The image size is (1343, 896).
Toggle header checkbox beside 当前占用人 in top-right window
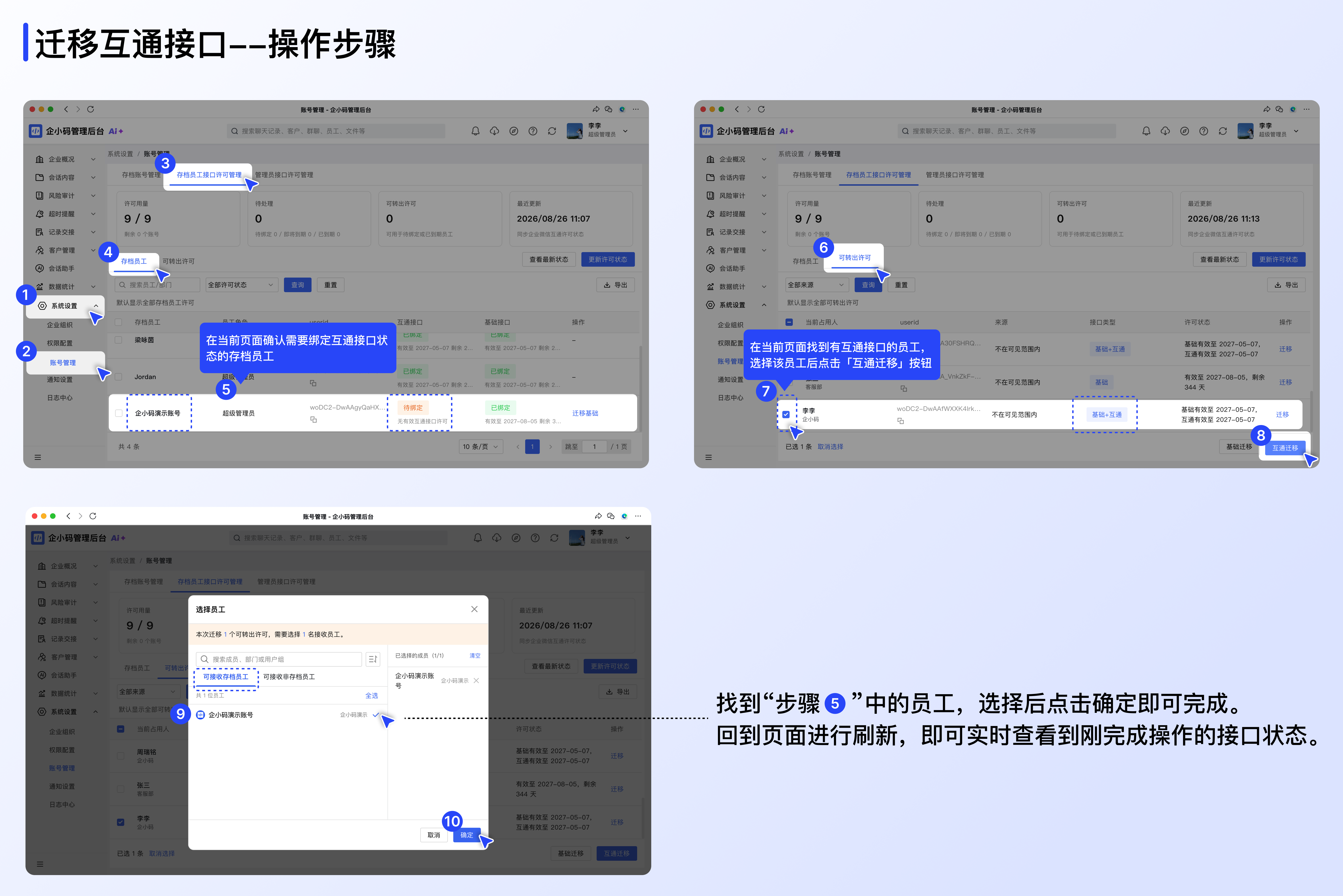pos(789,322)
